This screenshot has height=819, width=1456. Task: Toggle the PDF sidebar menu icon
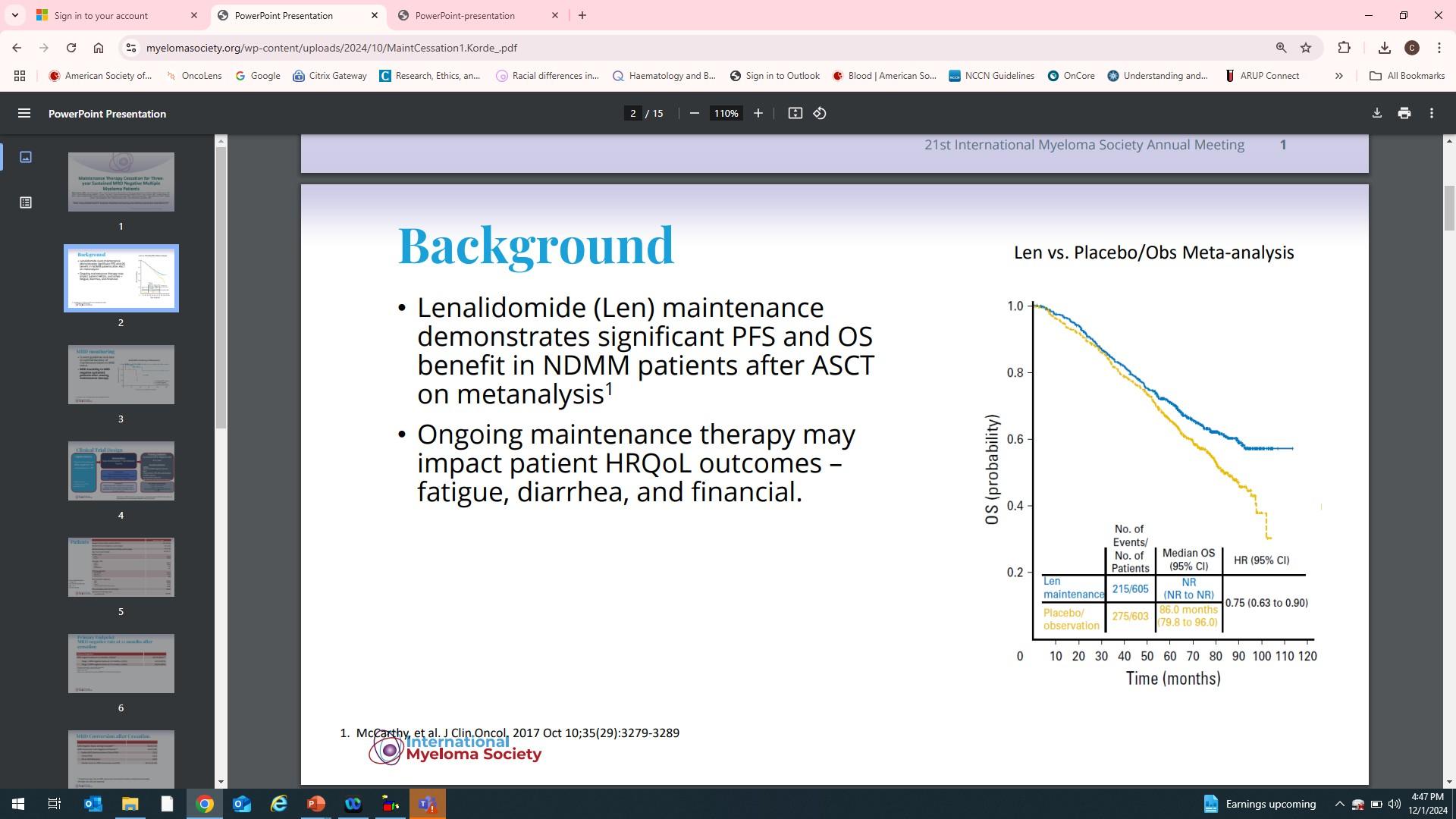click(24, 114)
